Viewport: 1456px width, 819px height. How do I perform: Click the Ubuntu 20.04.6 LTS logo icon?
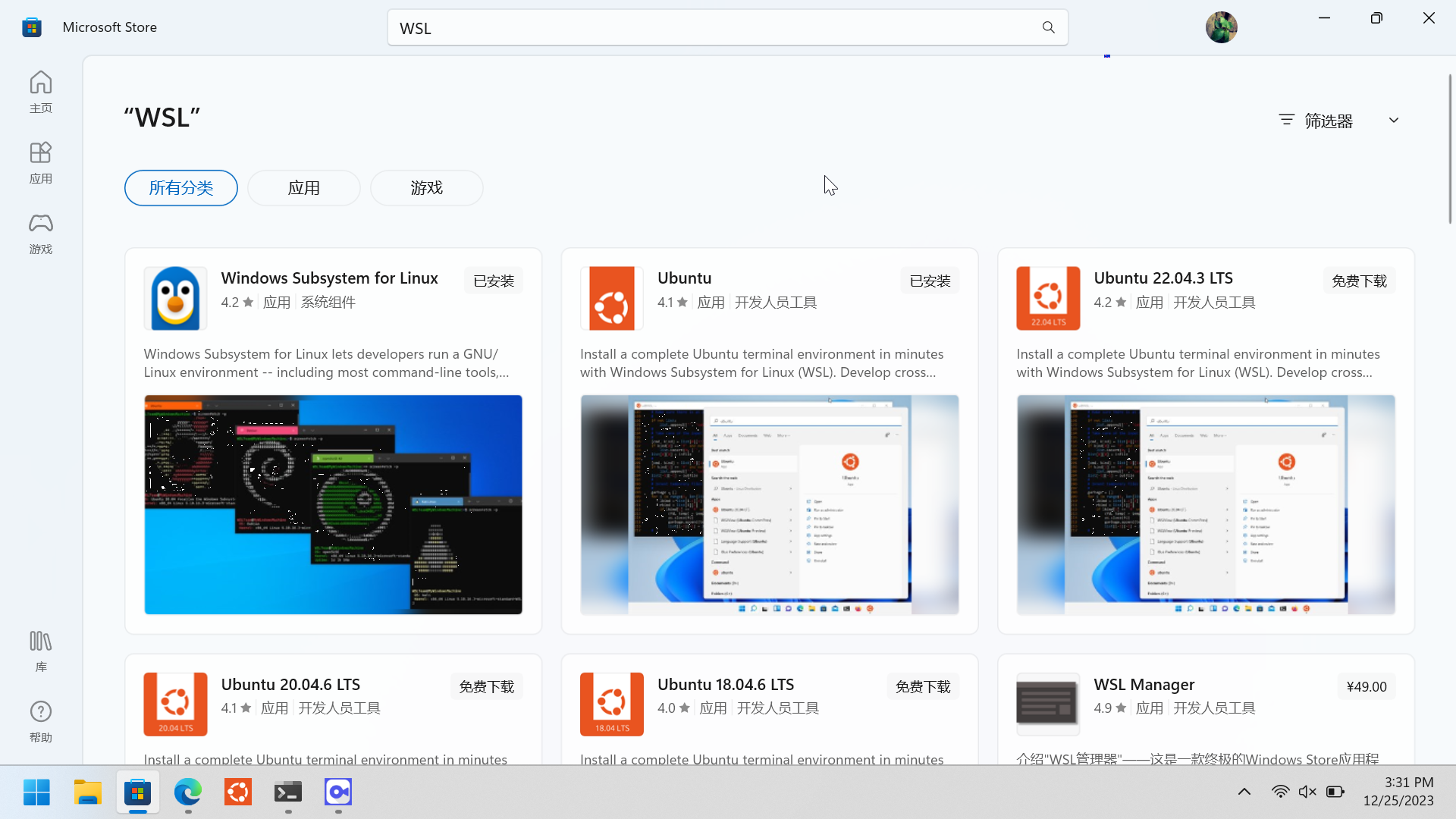pyautogui.click(x=175, y=704)
